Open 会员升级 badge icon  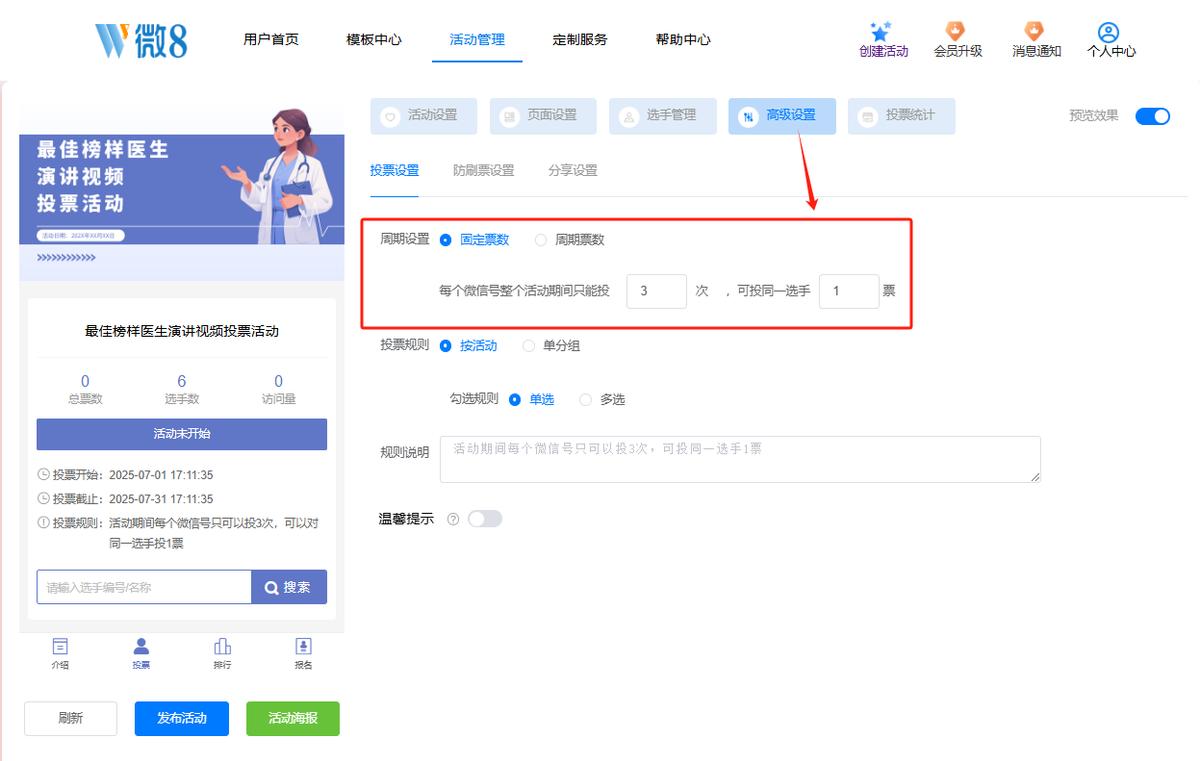click(956, 32)
